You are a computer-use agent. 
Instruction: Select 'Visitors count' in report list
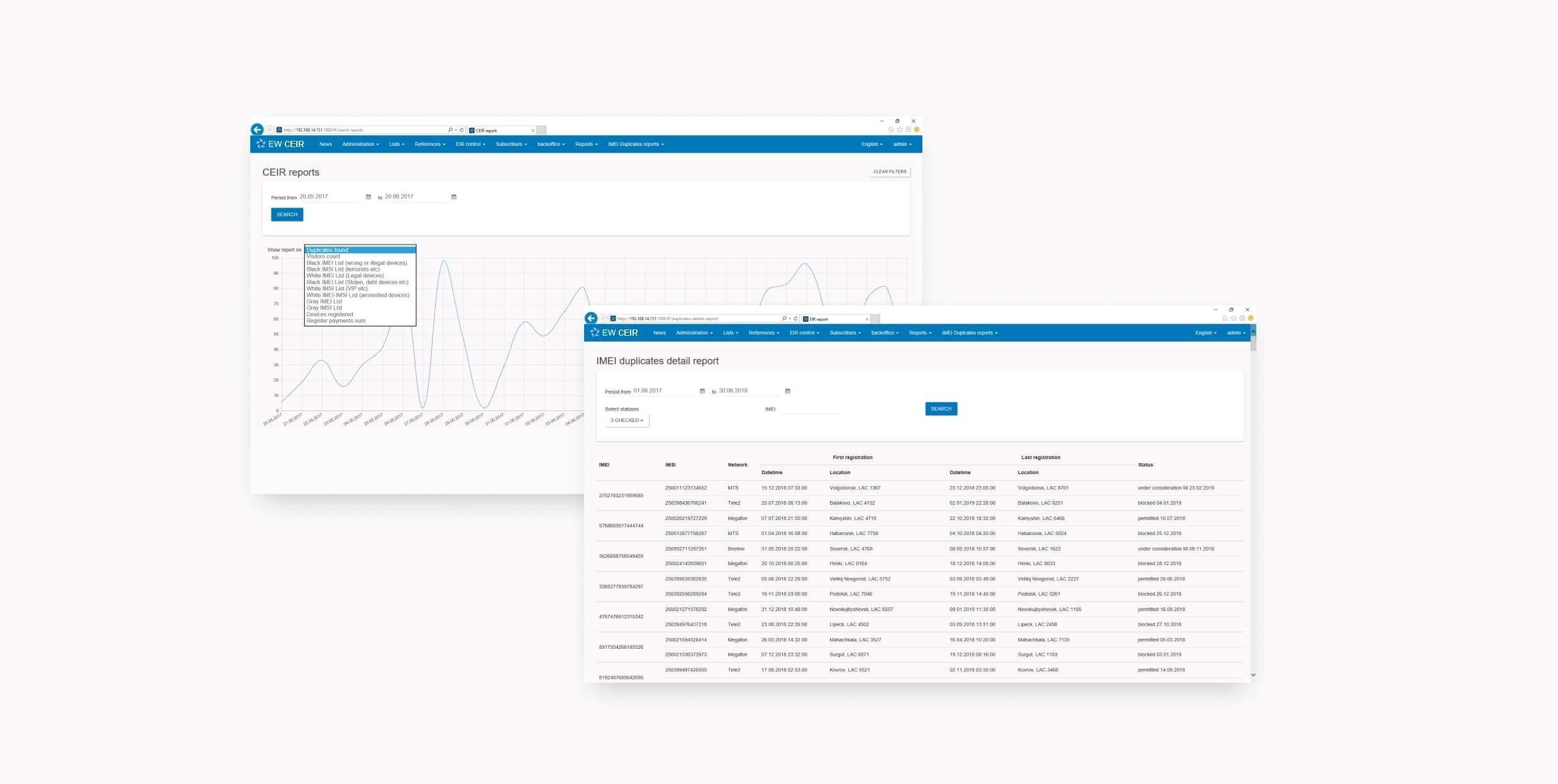[323, 257]
